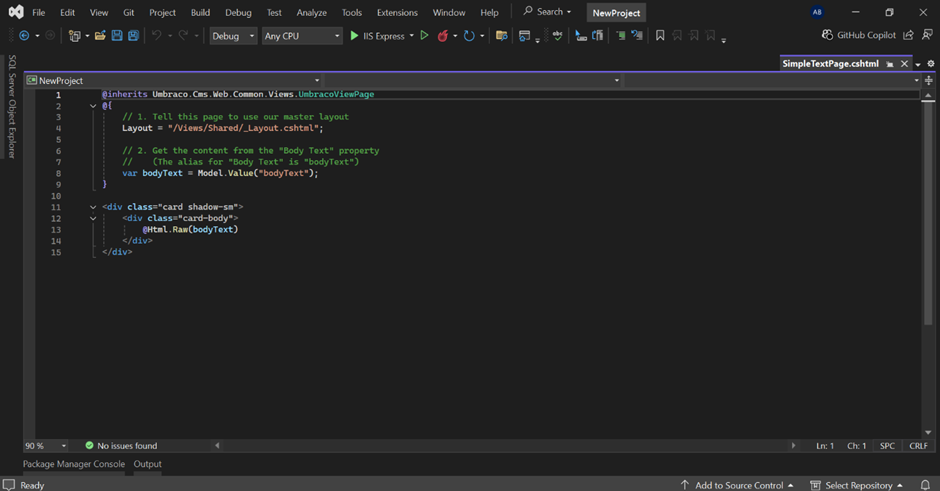940x491 pixels.
Task: Switch to the Package Manager Console tab
Action: (x=74, y=464)
